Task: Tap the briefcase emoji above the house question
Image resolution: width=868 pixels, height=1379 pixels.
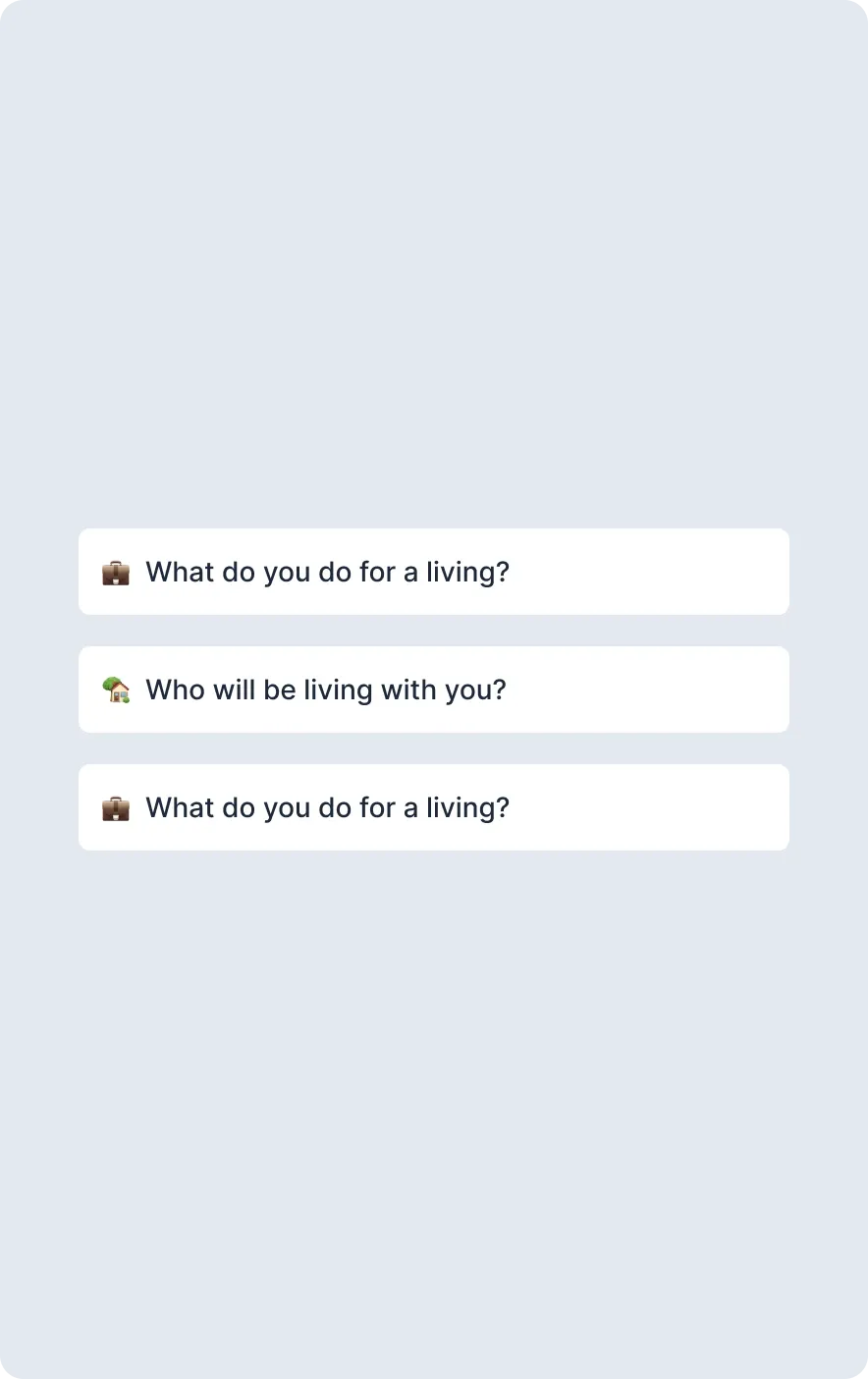Action: [116, 573]
